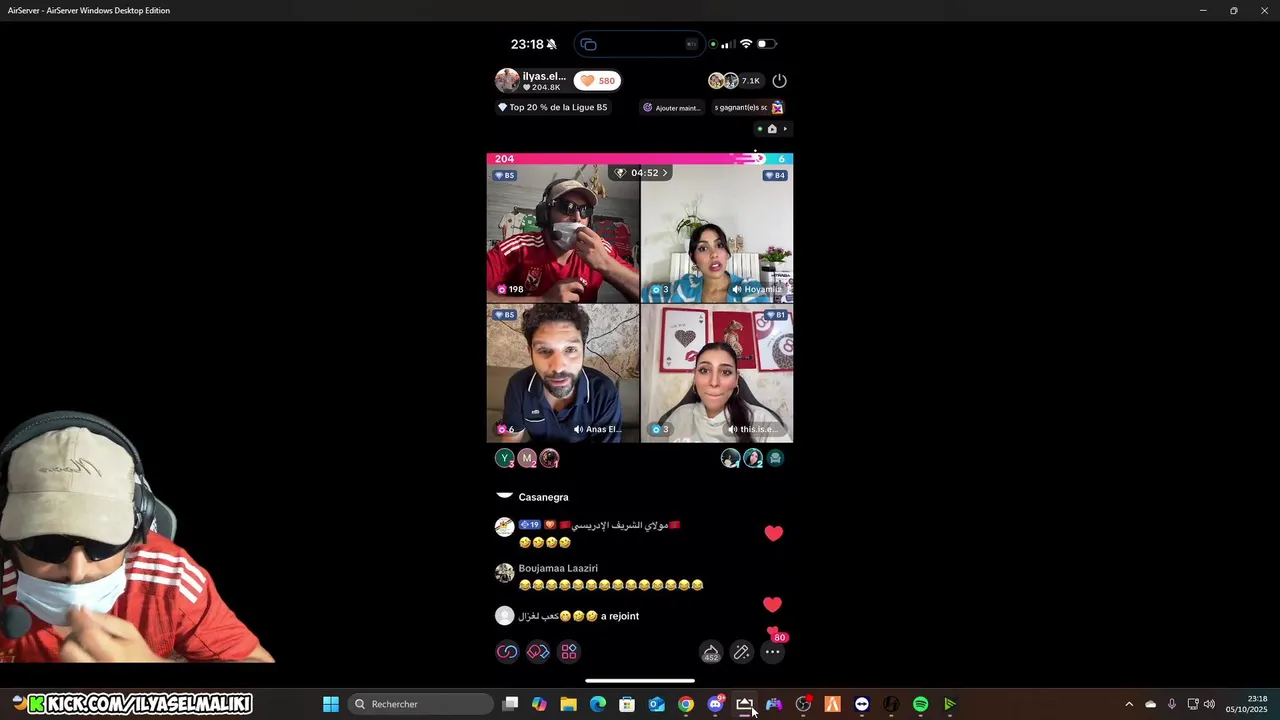Open Spotify from taskbar
1280x720 pixels.
click(921, 704)
